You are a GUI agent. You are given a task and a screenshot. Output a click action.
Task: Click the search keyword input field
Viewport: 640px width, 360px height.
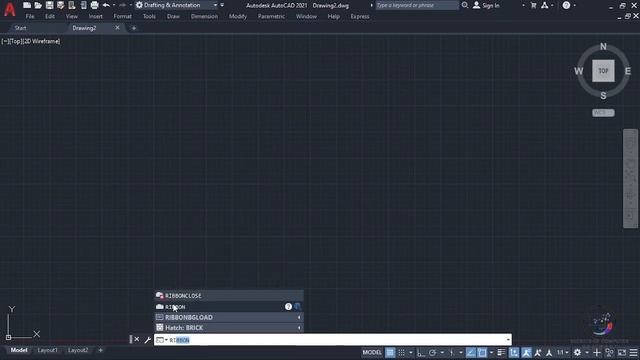coord(417,5)
